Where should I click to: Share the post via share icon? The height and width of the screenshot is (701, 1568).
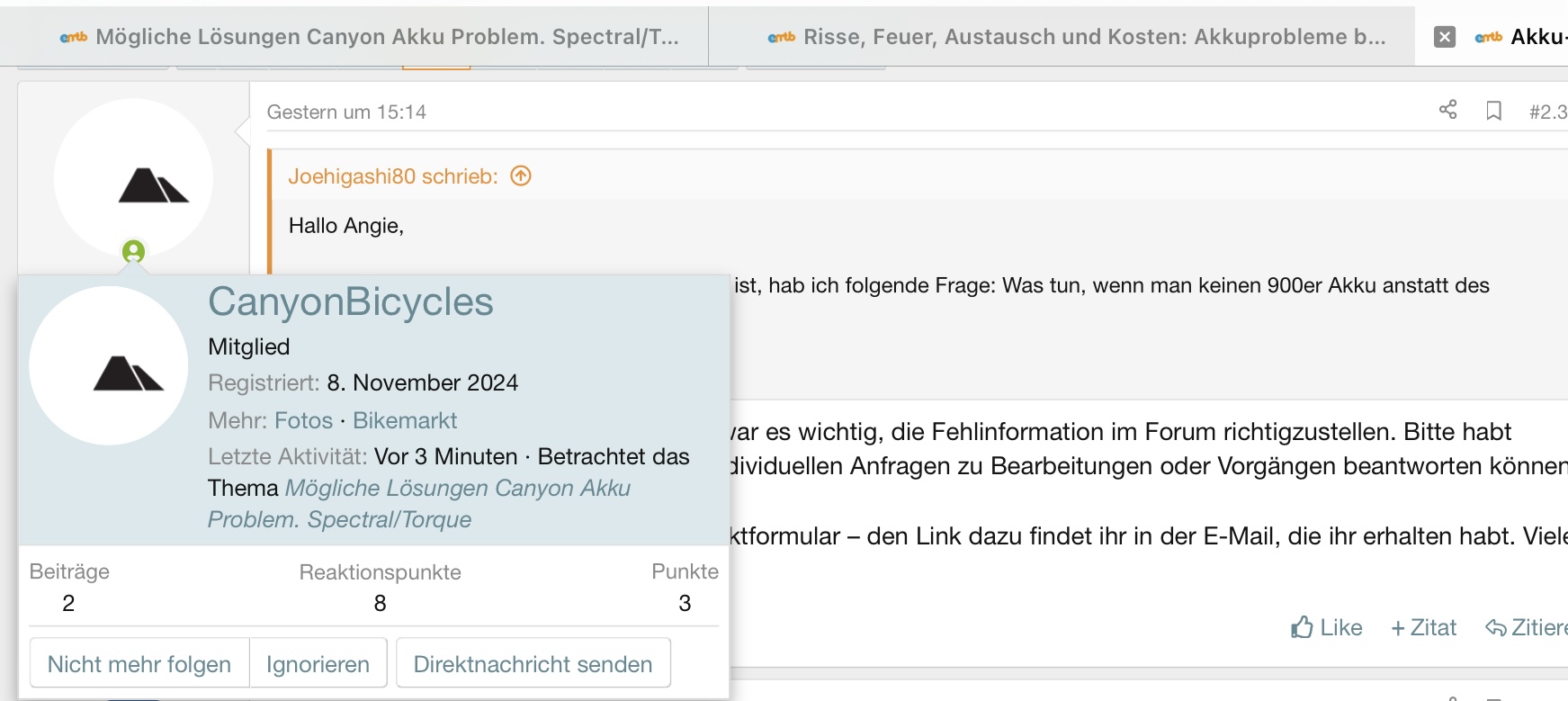[x=1447, y=110]
